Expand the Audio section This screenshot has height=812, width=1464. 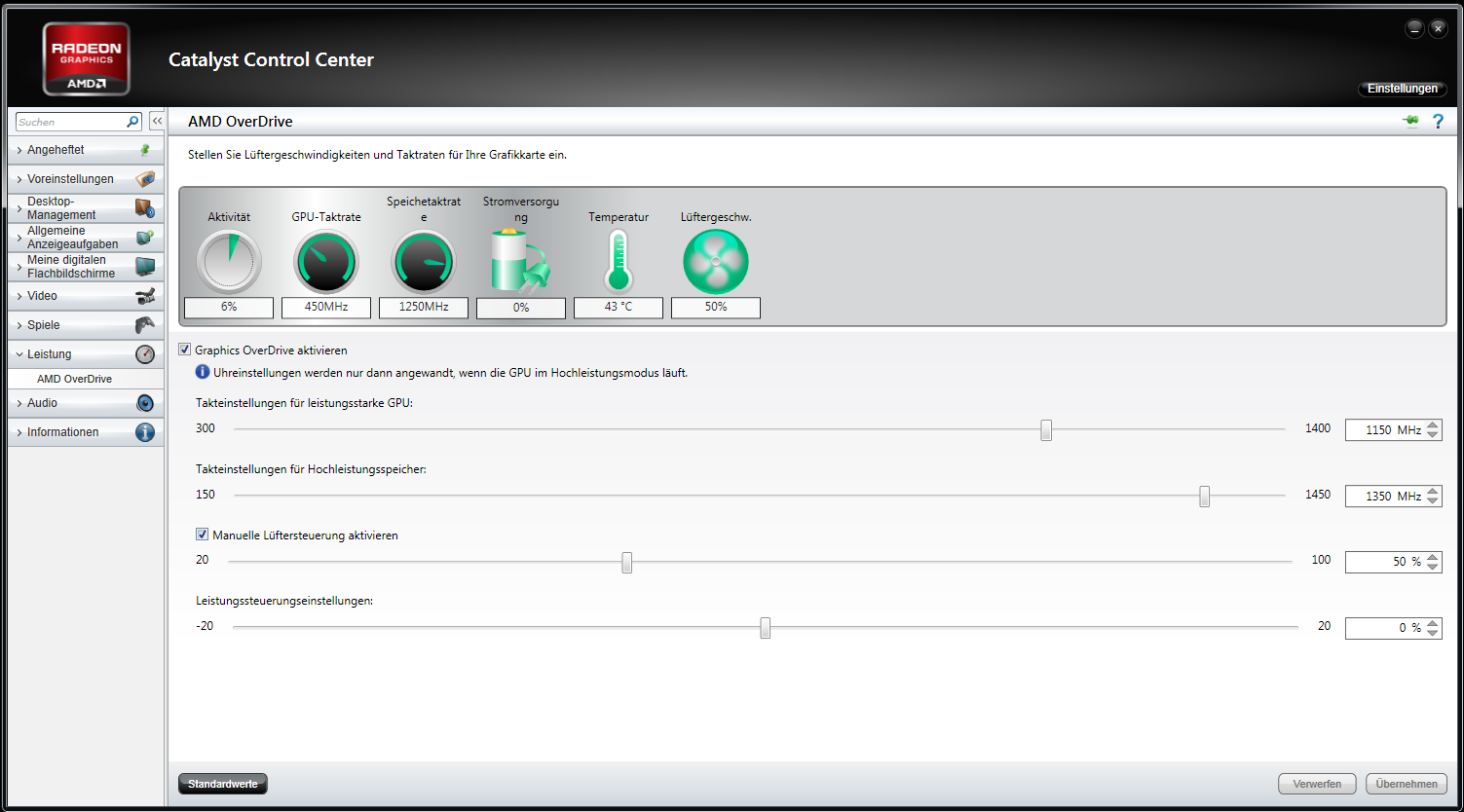19,403
